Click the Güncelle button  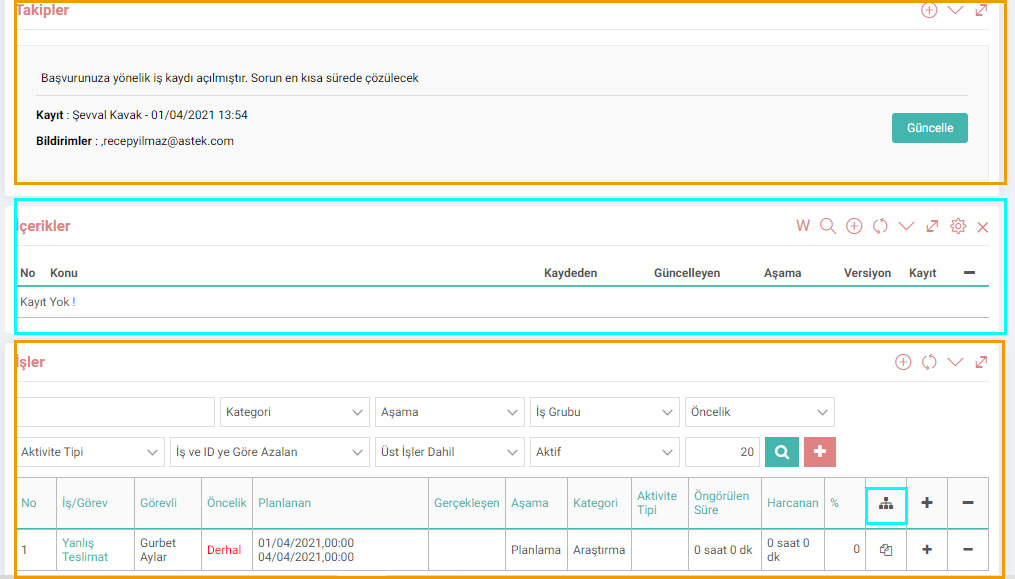click(930, 128)
